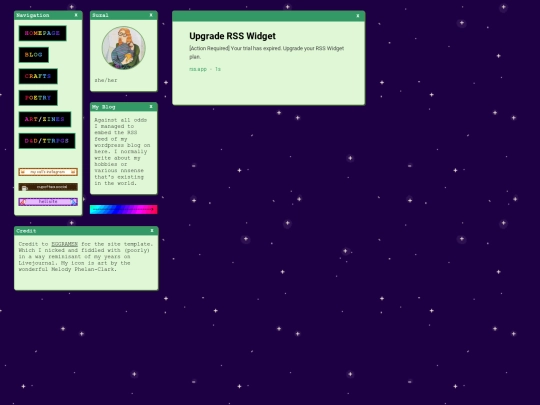Open the cupoftea.social badge link
The height and width of the screenshot is (405, 540).
[48, 187]
